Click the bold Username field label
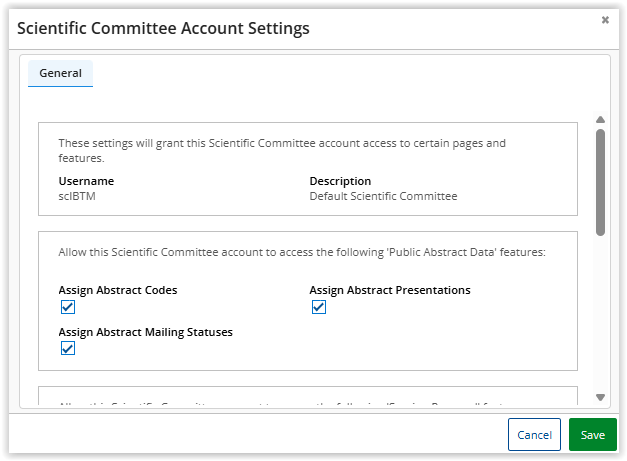This screenshot has width=627, height=461. [86, 181]
